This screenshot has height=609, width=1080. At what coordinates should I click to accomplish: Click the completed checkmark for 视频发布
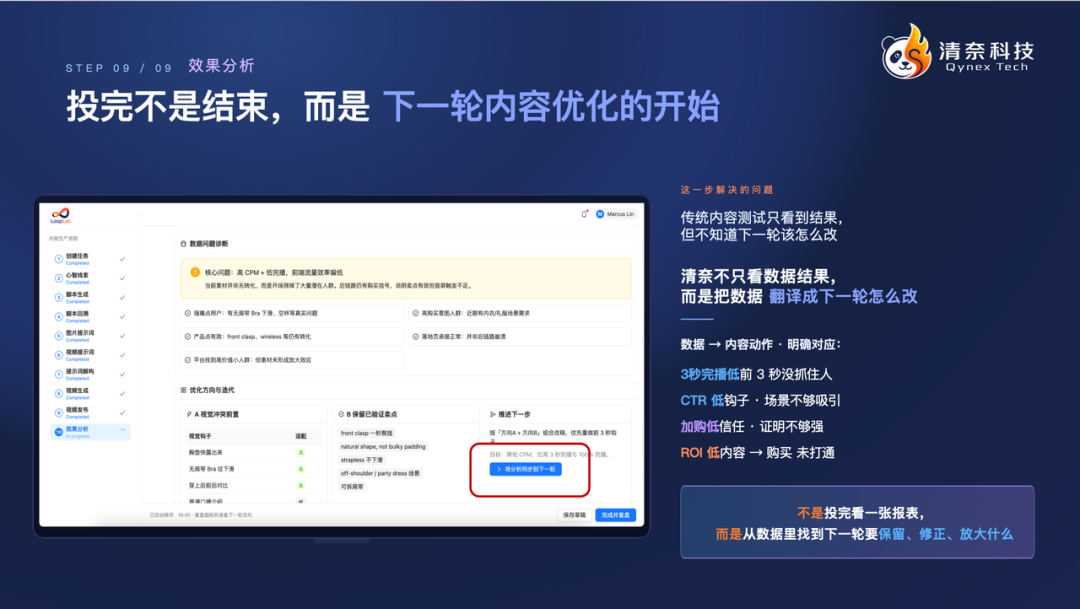point(123,413)
